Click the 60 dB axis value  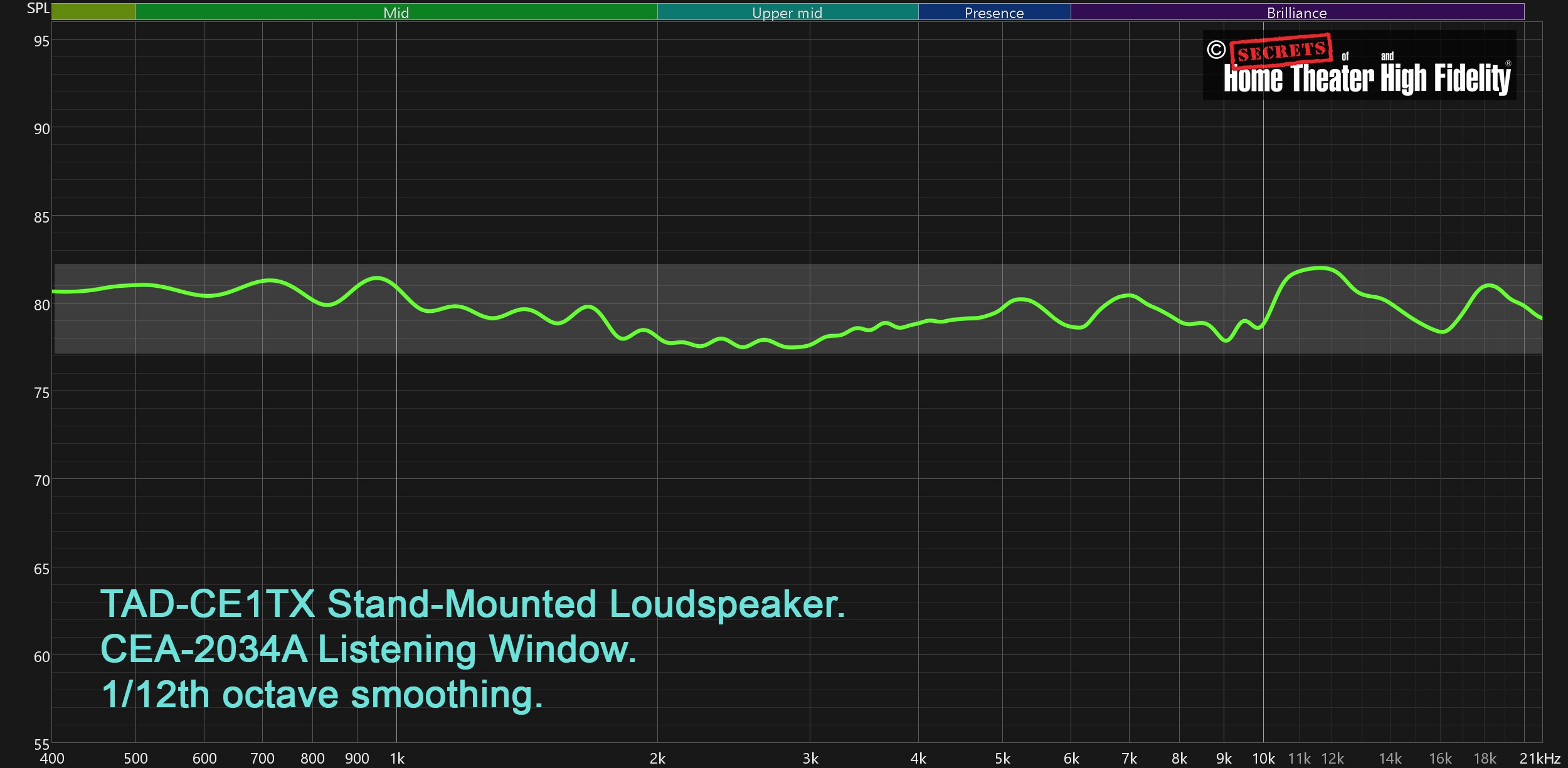[x=41, y=657]
